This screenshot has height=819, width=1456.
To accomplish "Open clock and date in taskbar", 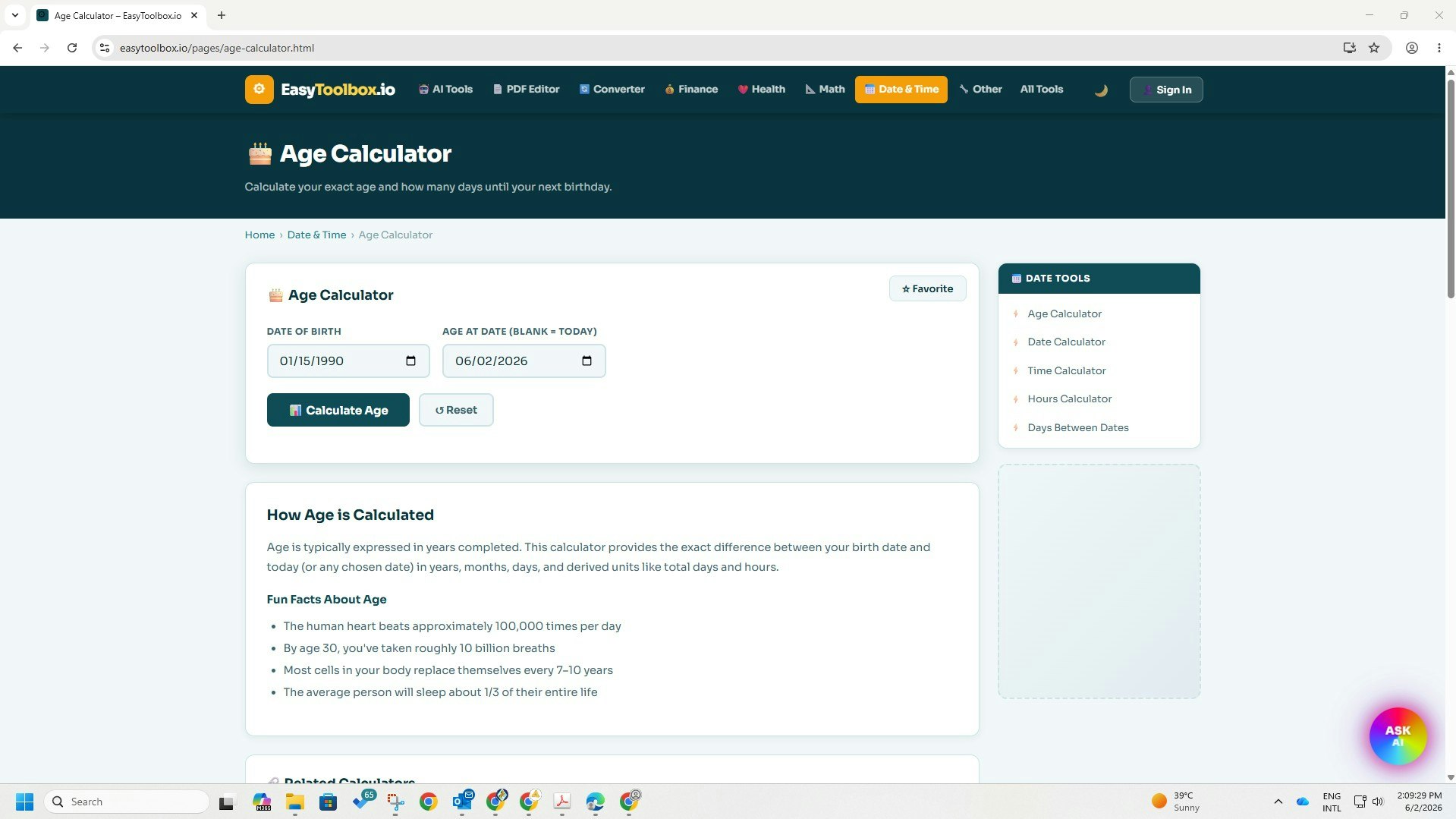I will [1419, 802].
